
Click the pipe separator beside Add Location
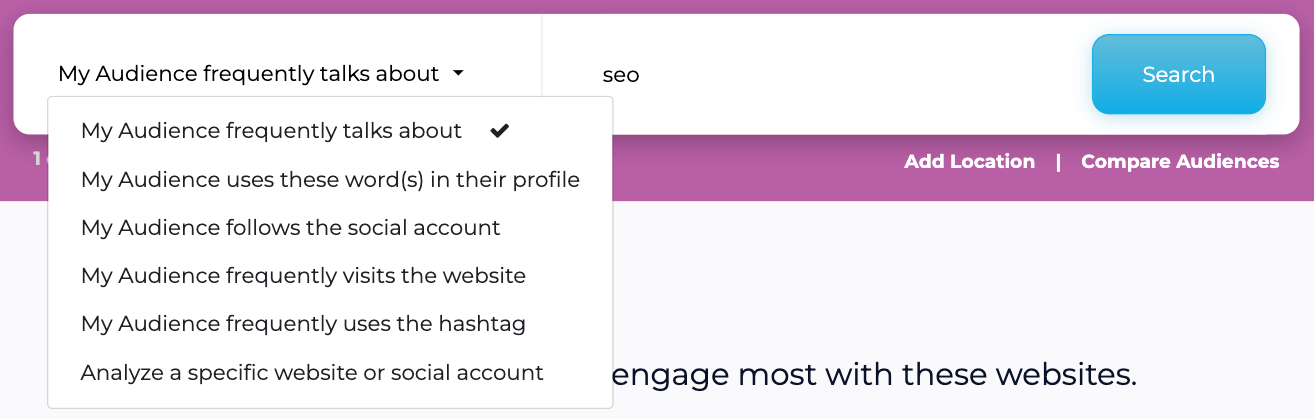tap(1058, 162)
